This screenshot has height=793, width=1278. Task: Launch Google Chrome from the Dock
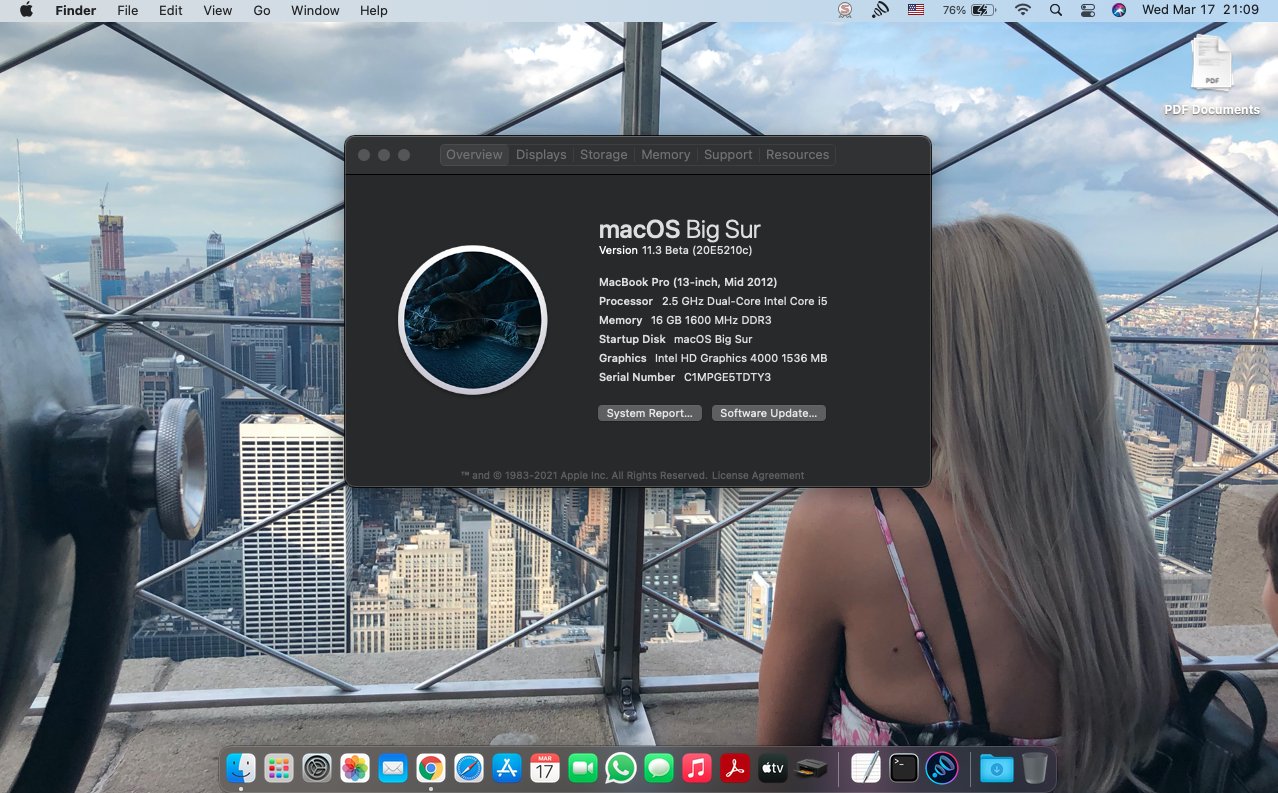click(431, 768)
